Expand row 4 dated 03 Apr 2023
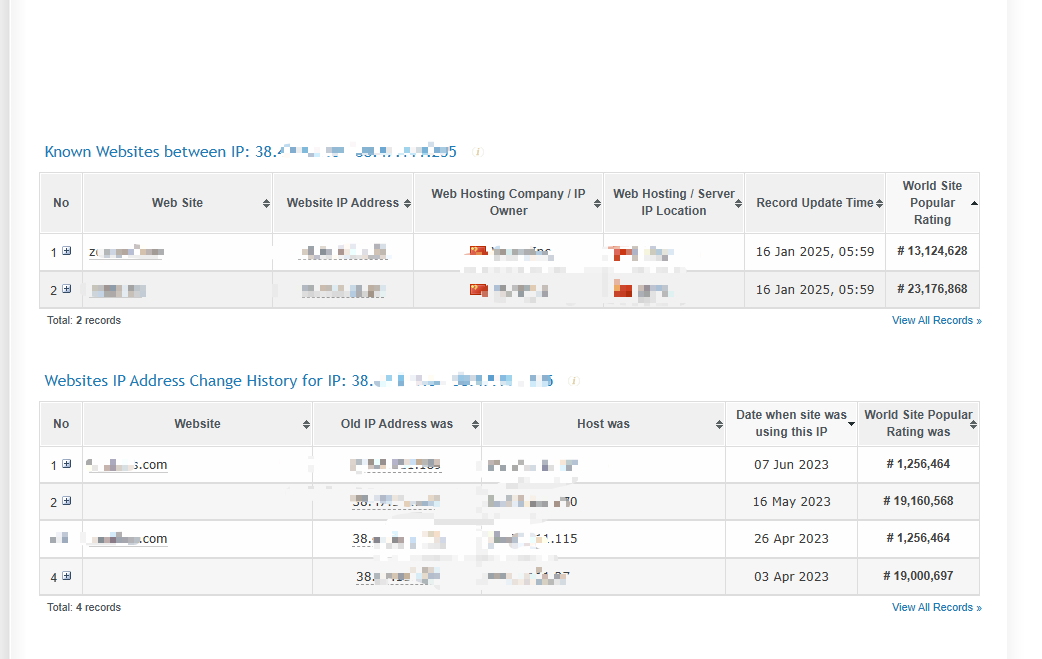Viewport: 1042px width, 659px height. [x=67, y=576]
